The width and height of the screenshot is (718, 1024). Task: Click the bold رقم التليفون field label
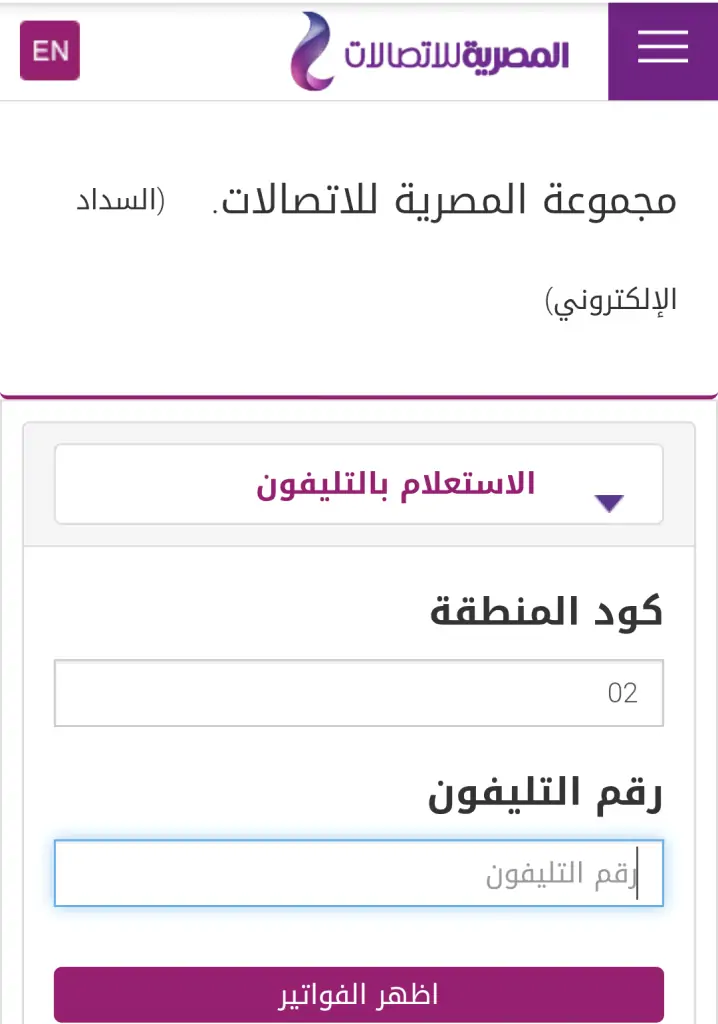coord(545,793)
